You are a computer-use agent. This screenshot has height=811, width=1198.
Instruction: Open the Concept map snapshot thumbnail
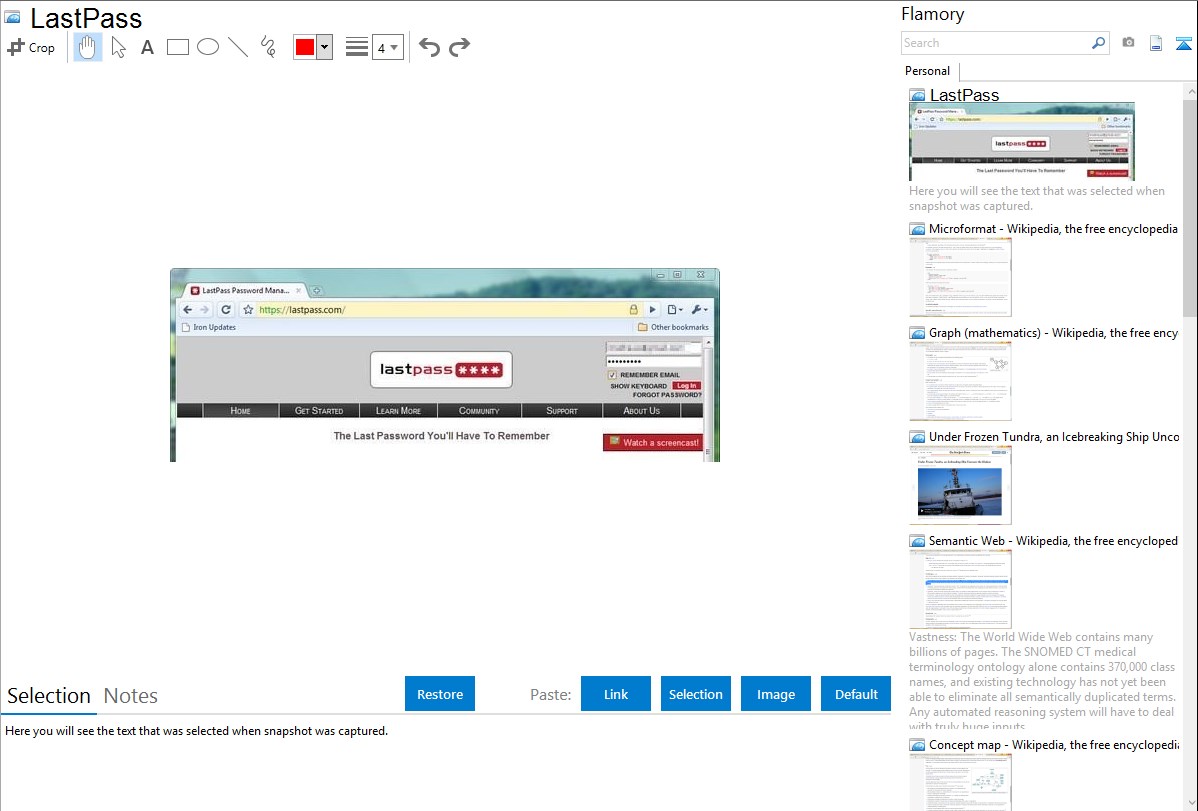960,782
